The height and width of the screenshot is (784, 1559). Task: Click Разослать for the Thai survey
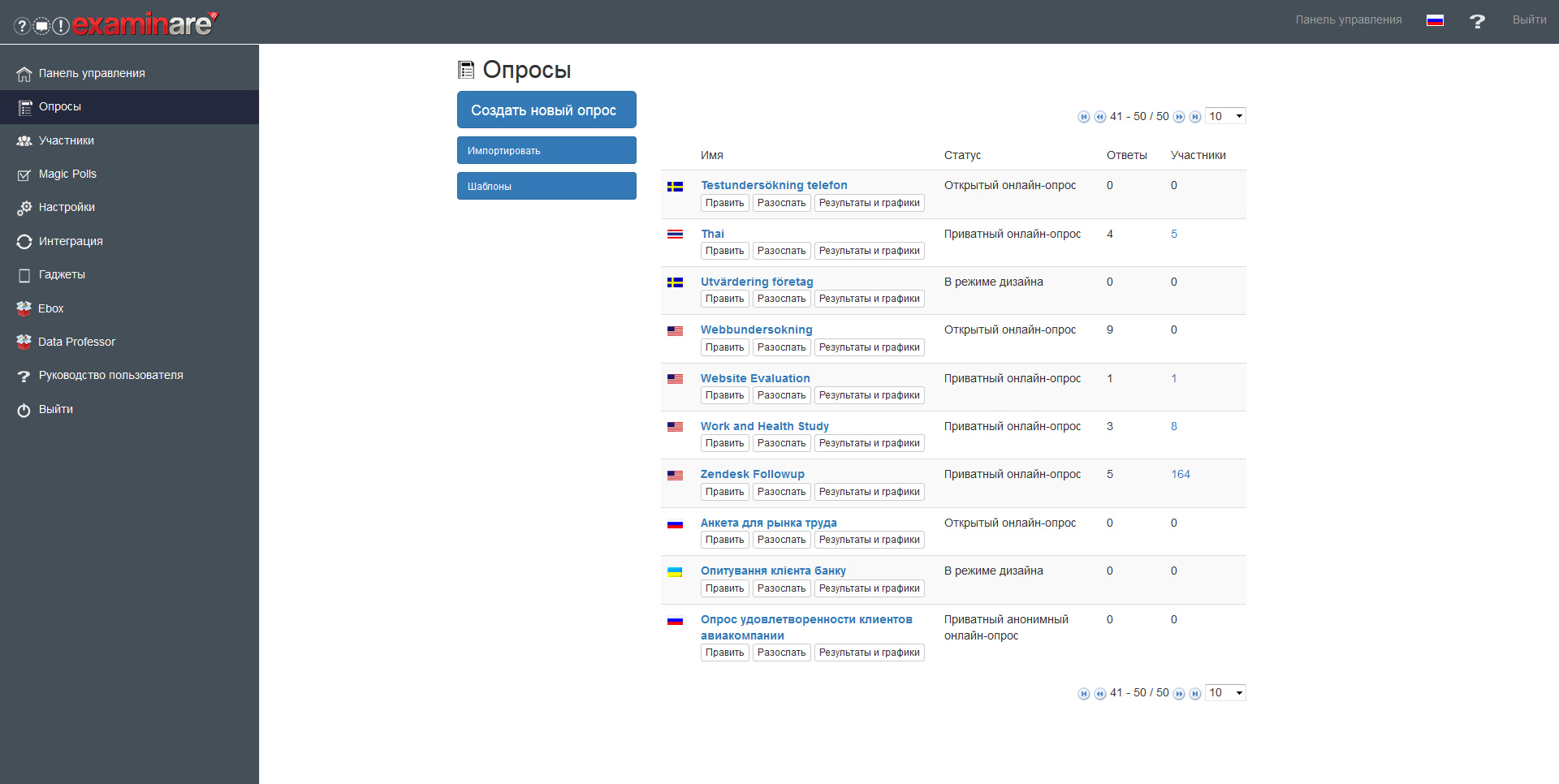pos(780,250)
